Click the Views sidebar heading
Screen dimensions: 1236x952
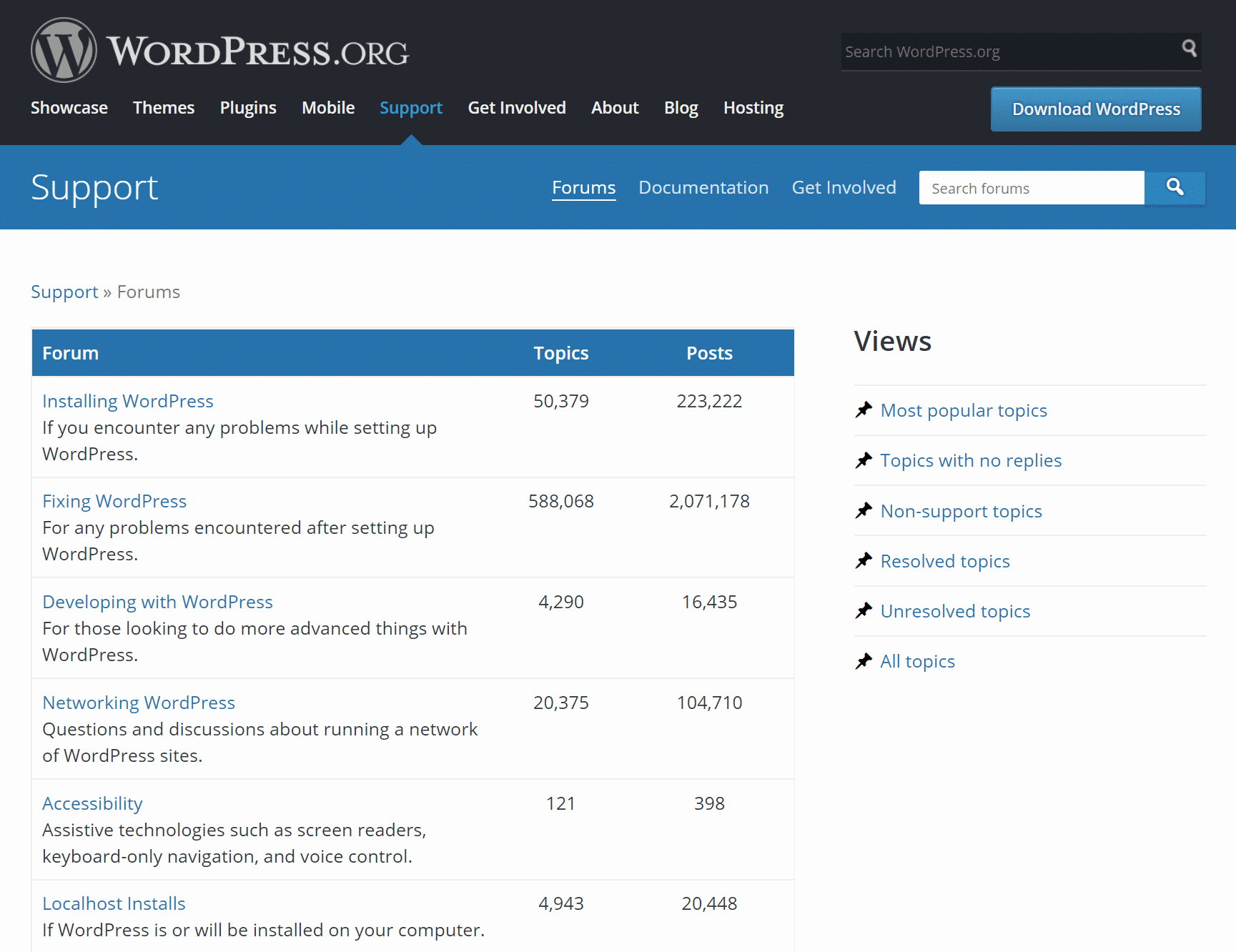[x=892, y=341]
